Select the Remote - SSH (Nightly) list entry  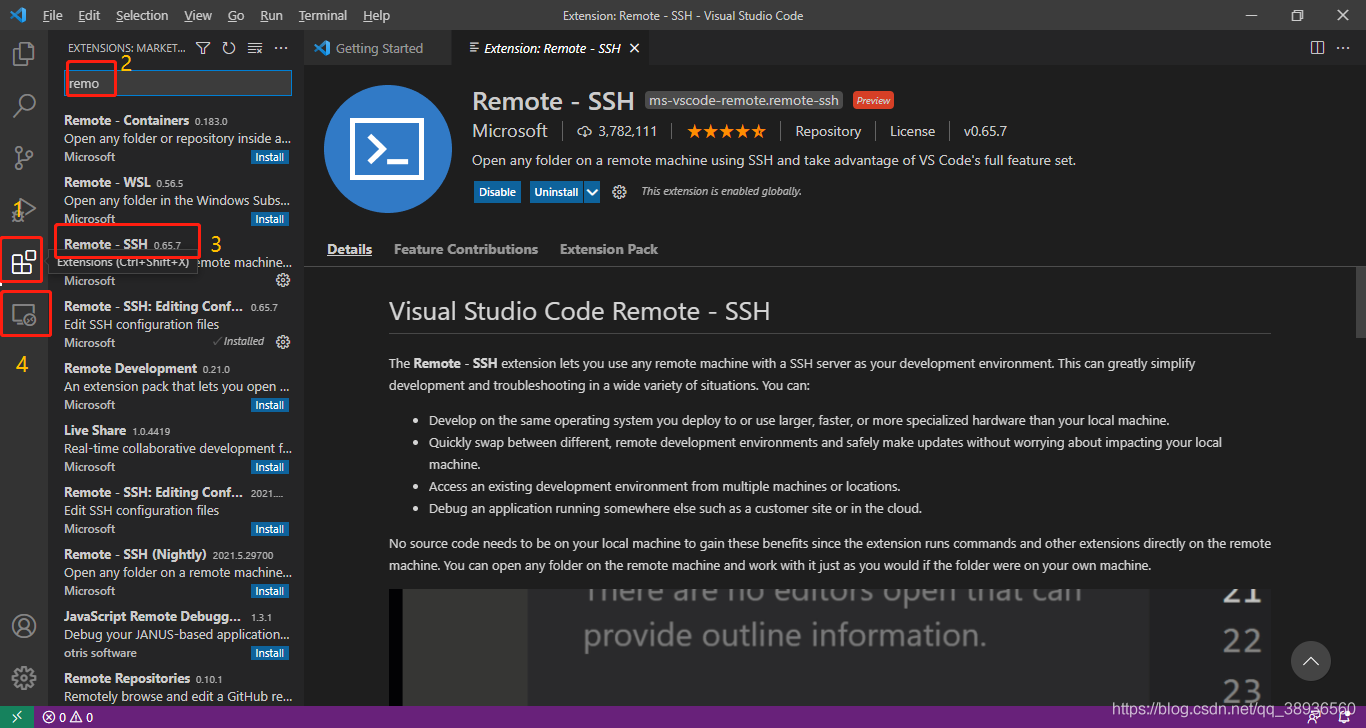pyautogui.click(x=176, y=573)
